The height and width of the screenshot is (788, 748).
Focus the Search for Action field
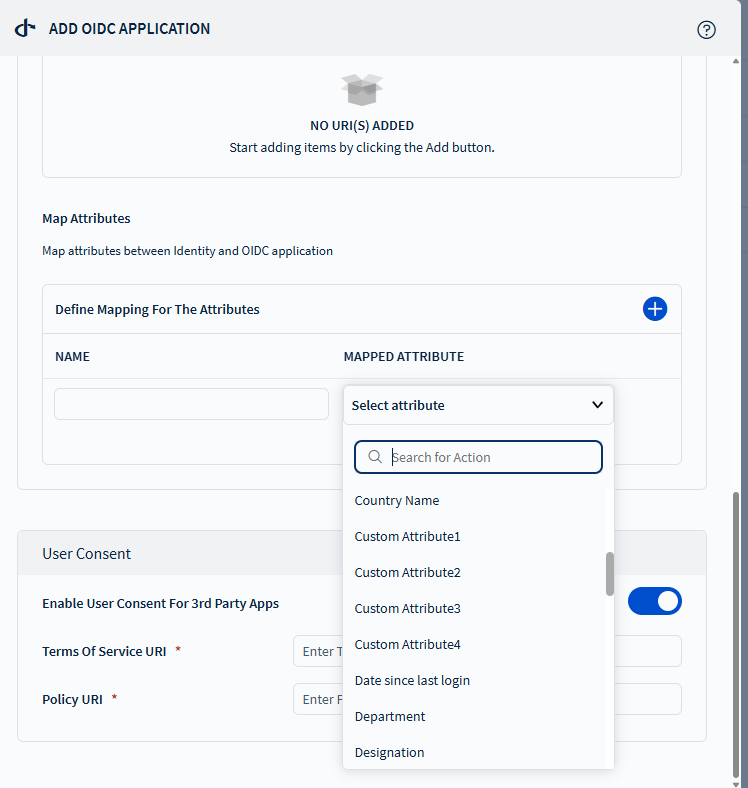click(x=490, y=457)
